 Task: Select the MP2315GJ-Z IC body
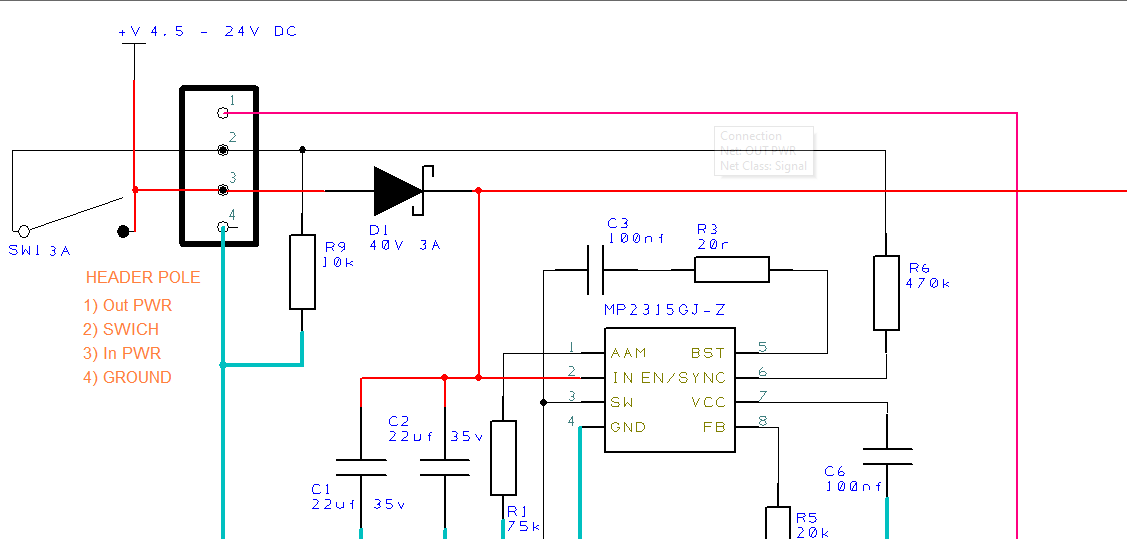(x=669, y=390)
